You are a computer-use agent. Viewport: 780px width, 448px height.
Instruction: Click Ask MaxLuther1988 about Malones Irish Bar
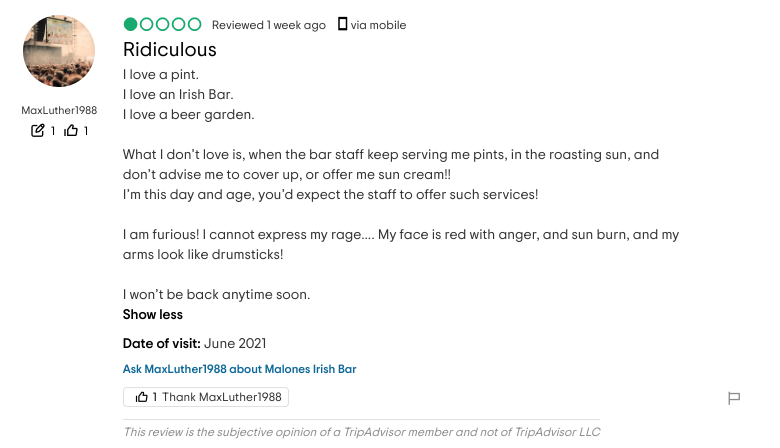coord(239,369)
